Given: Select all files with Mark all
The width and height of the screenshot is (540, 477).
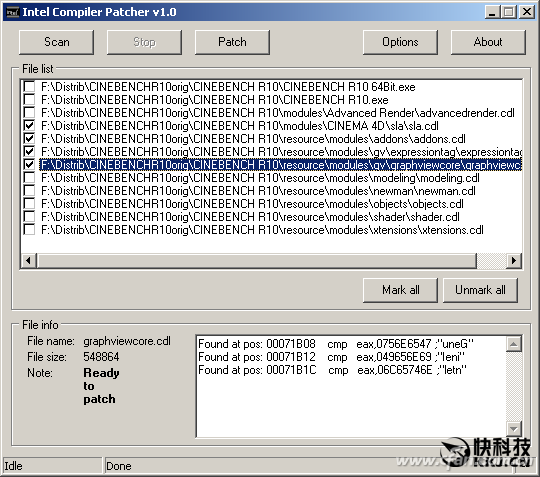Looking at the screenshot, I should [x=401, y=290].
